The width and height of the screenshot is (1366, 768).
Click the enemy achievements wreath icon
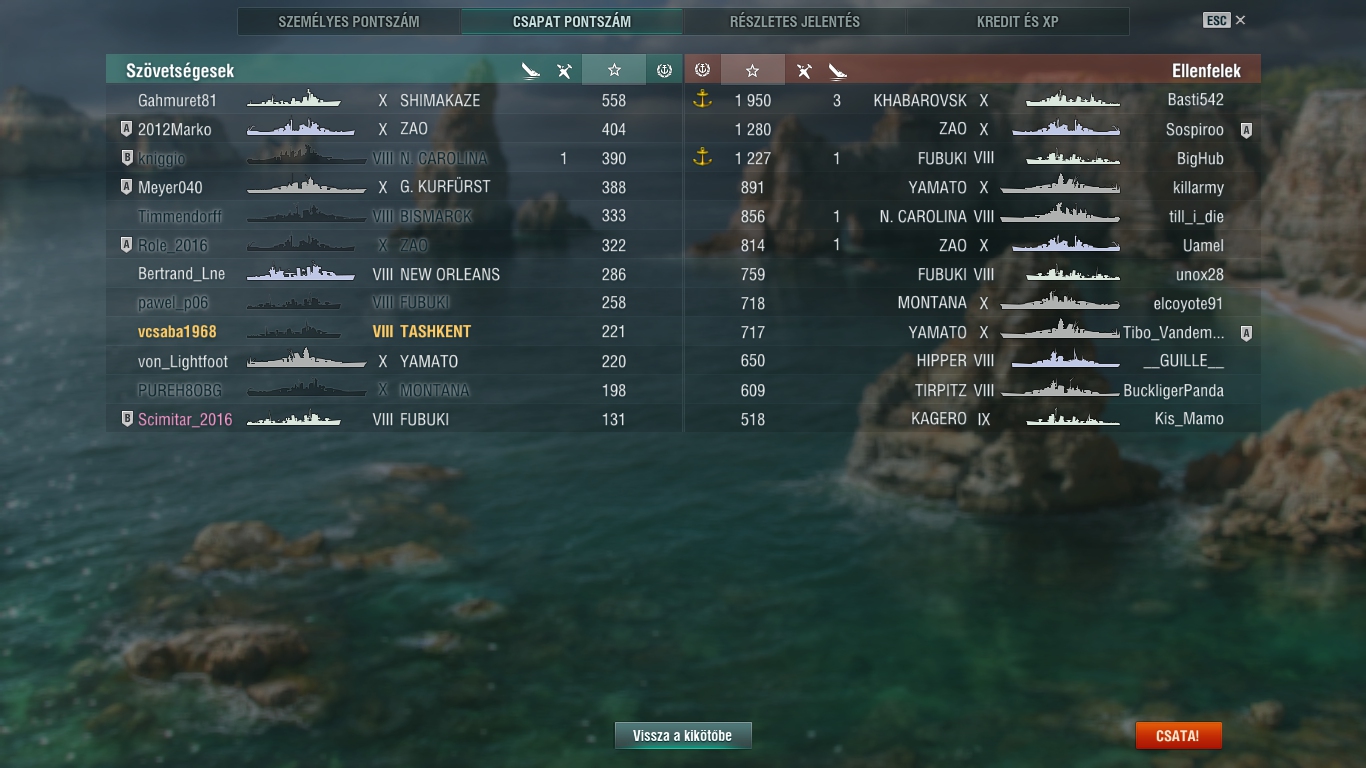pos(702,70)
